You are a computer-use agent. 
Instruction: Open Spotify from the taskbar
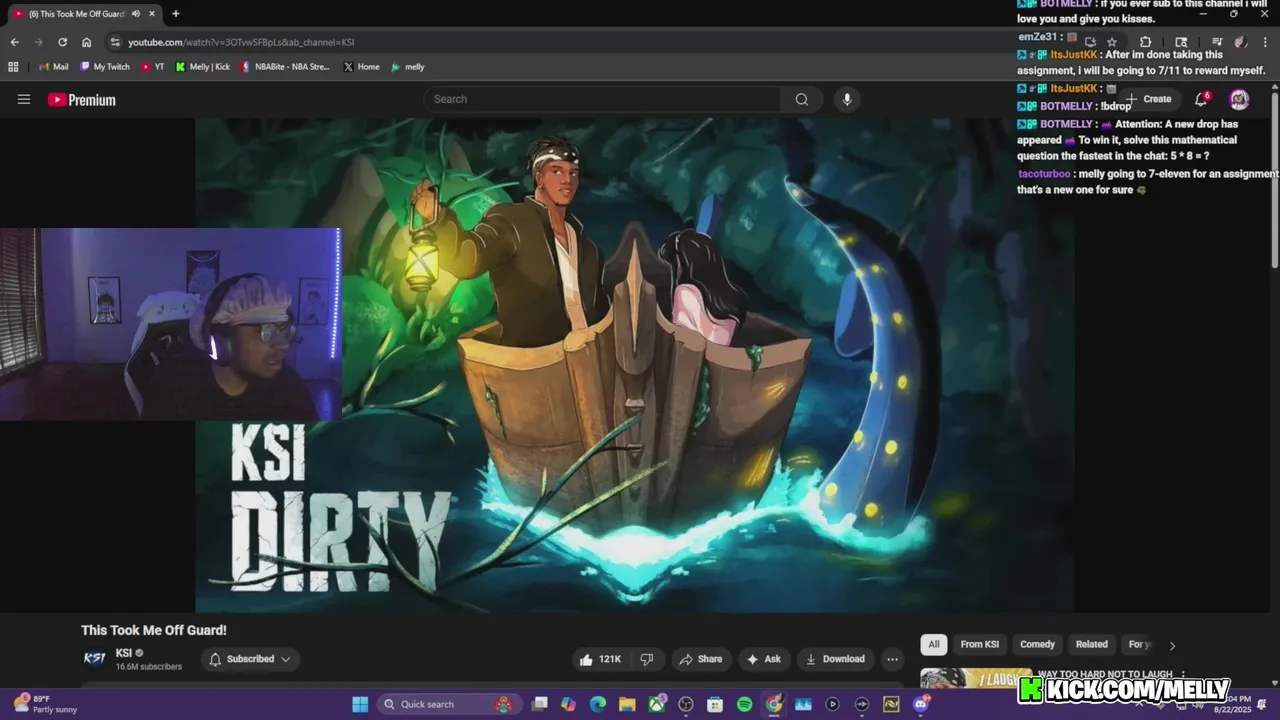[x=744, y=704]
